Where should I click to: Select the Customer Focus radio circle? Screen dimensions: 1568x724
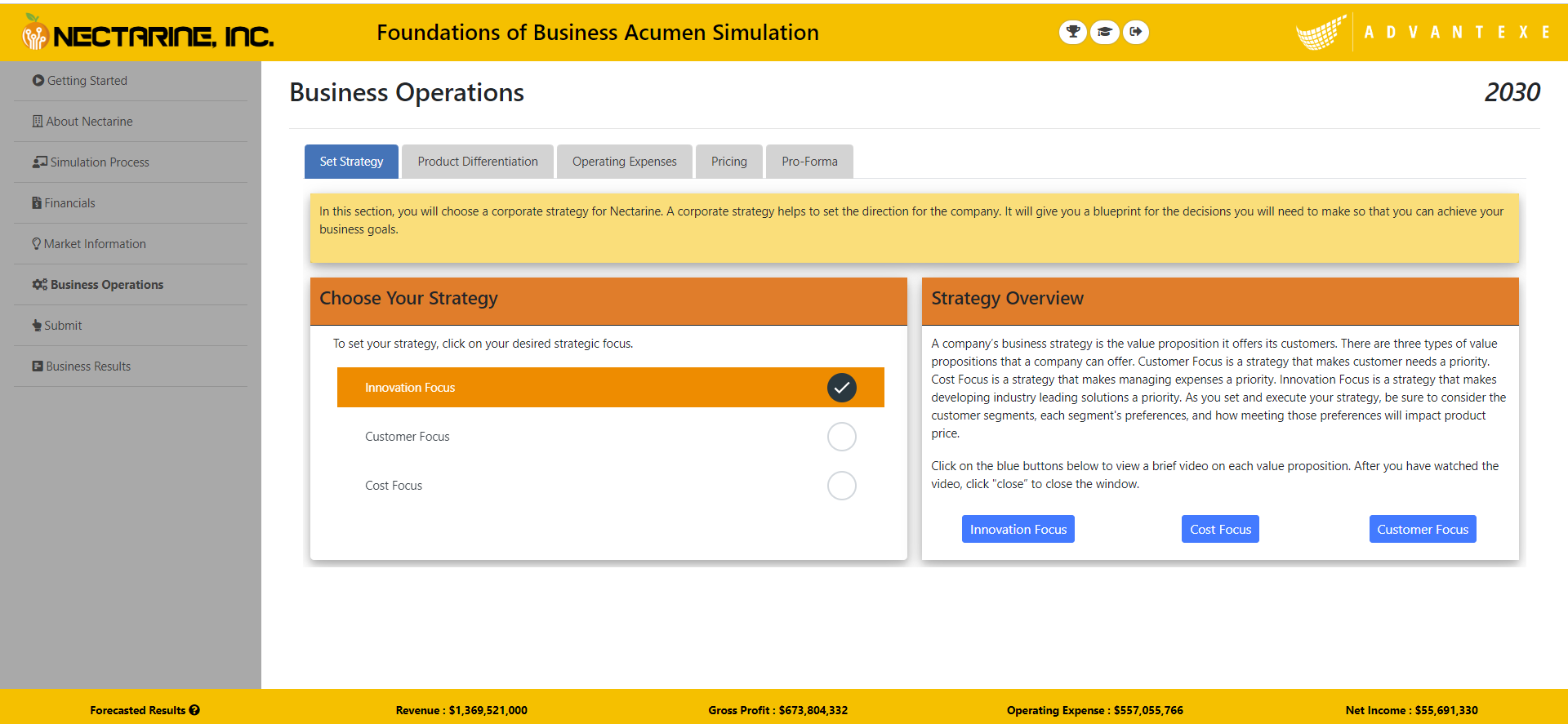pyautogui.click(x=842, y=437)
